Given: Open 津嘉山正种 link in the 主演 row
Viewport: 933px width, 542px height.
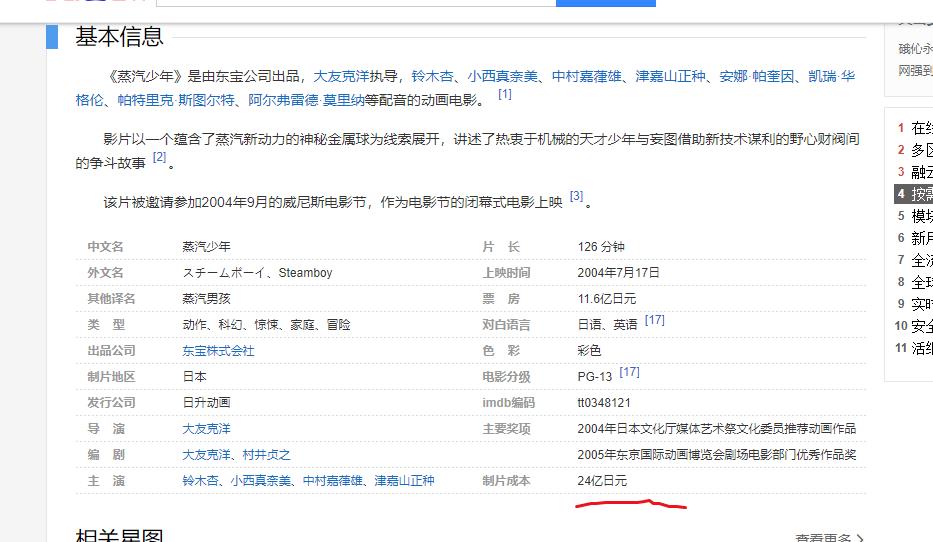Looking at the screenshot, I should tap(405, 481).
